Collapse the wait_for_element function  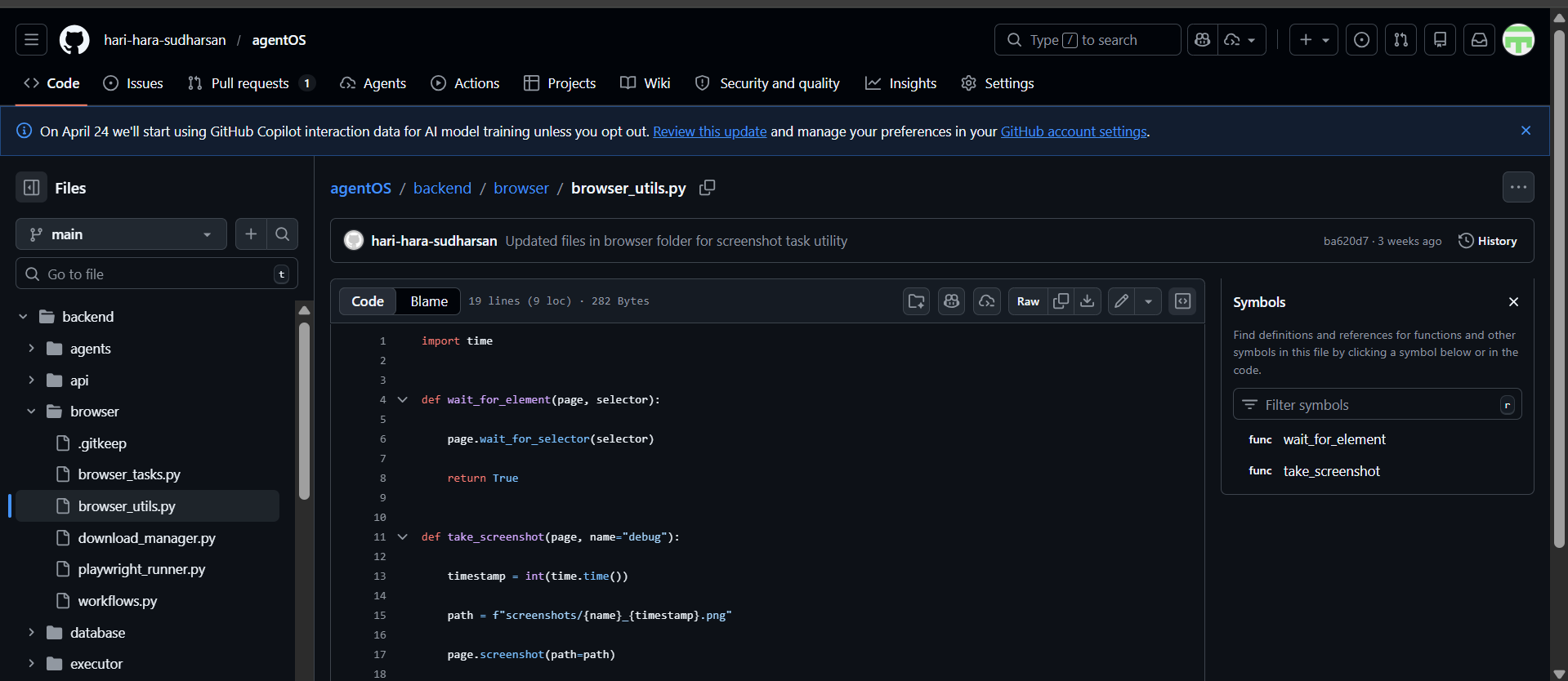click(402, 400)
